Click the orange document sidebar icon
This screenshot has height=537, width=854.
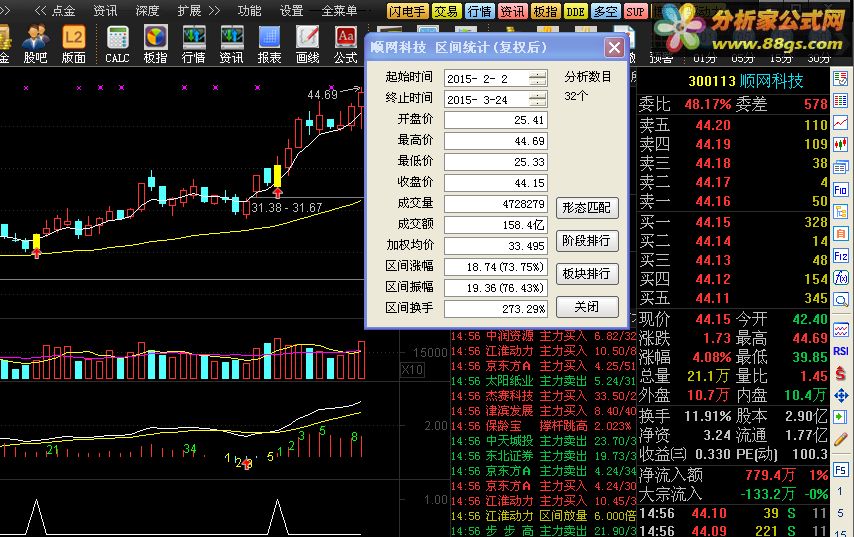tap(841, 234)
